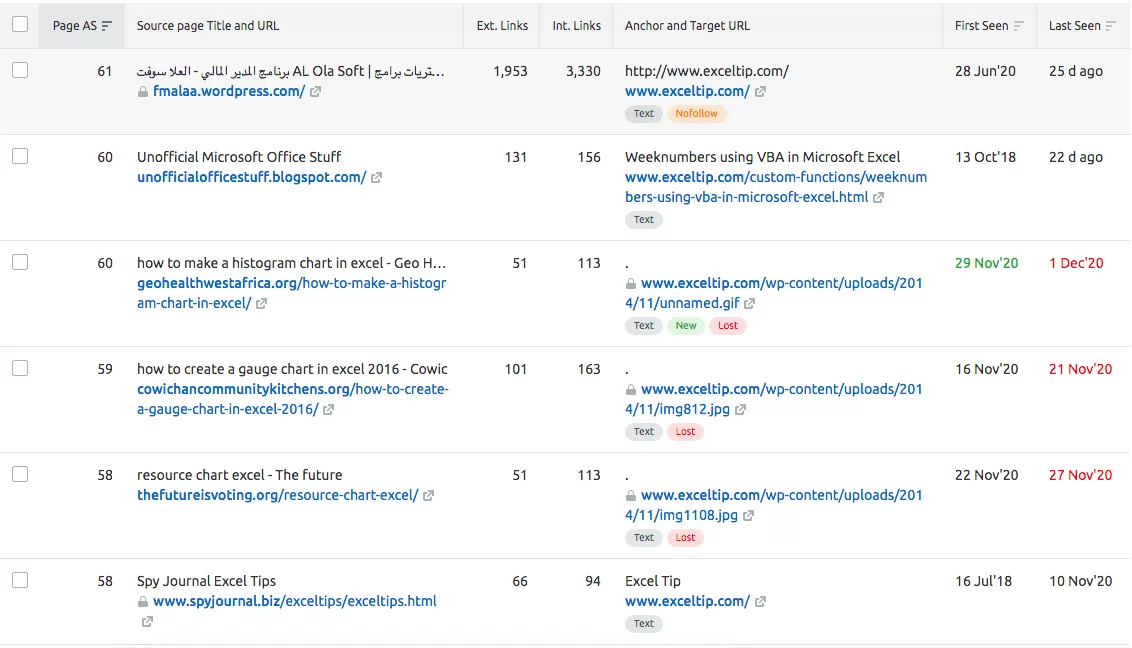This screenshot has height=648, width=1132.
Task: Click external link icon under spyjournal.biz URL
Action: coord(147,622)
